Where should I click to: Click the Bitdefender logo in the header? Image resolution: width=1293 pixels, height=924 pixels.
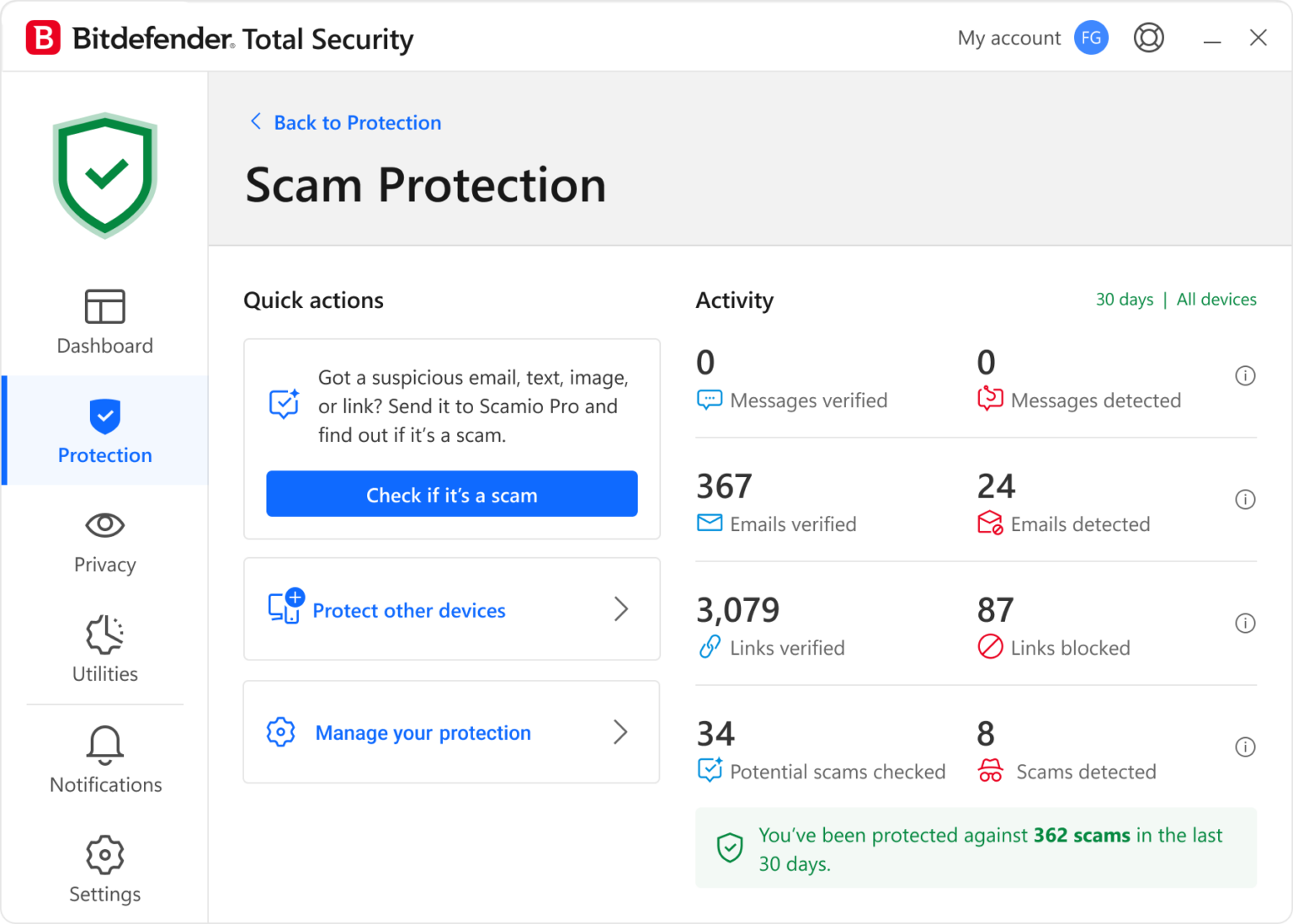point(44,37)
